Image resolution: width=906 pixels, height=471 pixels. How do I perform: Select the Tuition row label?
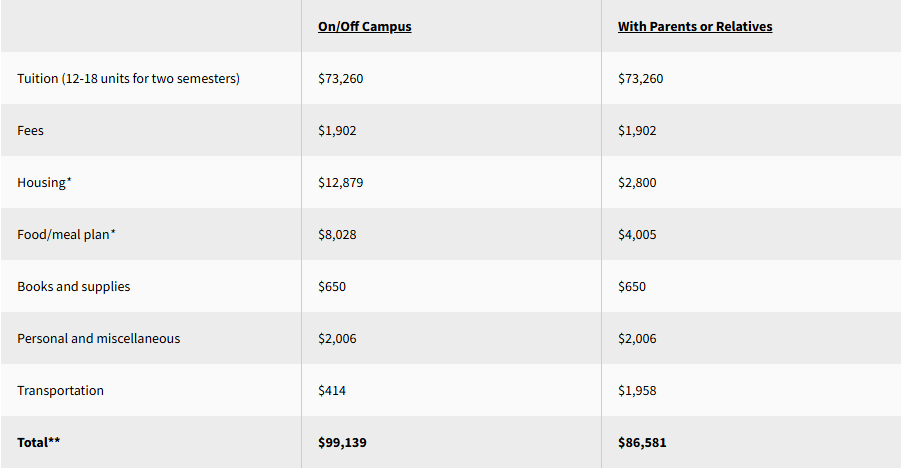pyautogui.click(x=128, y=79)
